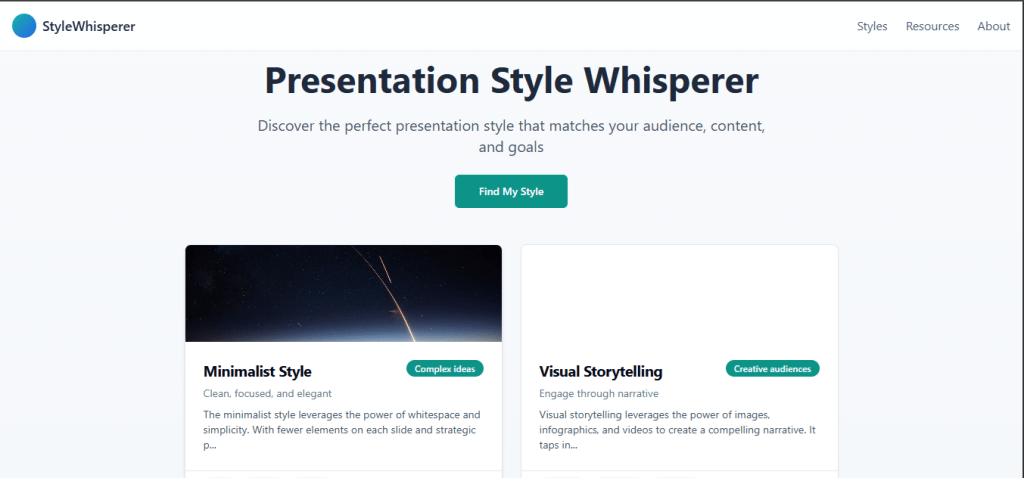Open the Styles navigation link

tap(871, 26)
